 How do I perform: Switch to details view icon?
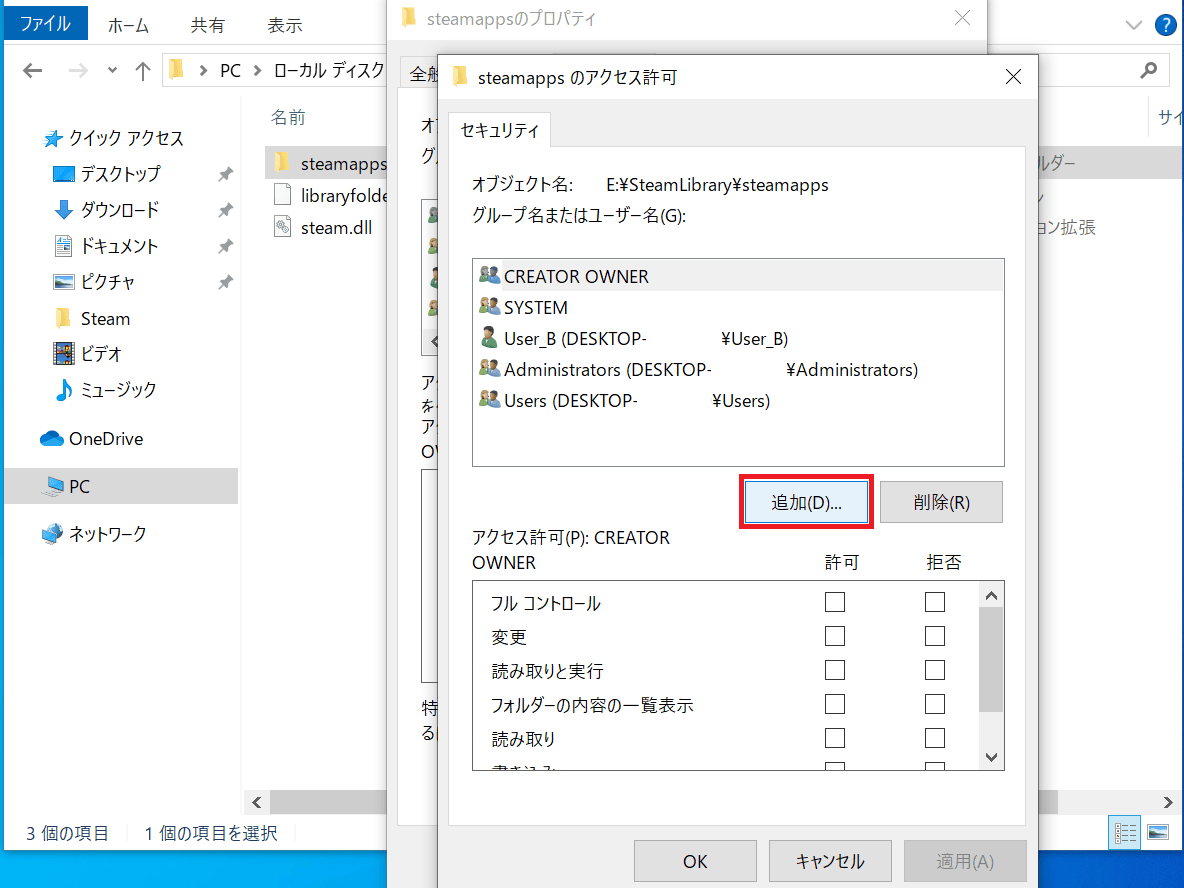pos(1125,833)
